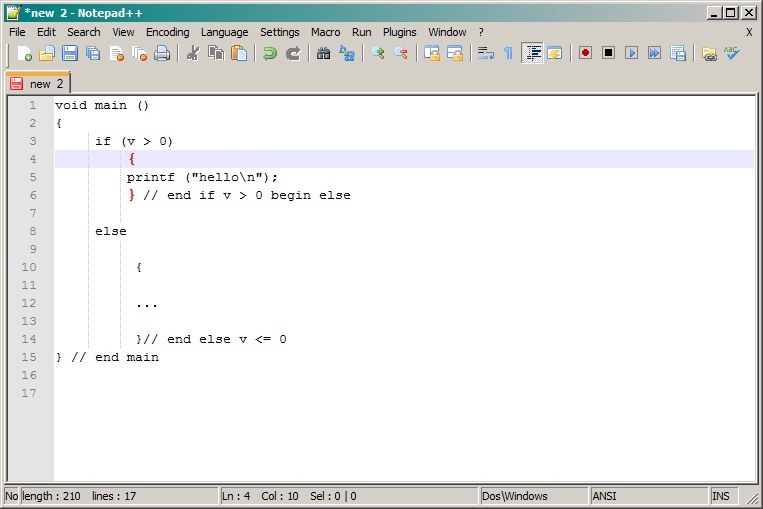Click the printf ("hello\n"); line
The width and height of the screenshot is (763, 509).
pos(202,178)
